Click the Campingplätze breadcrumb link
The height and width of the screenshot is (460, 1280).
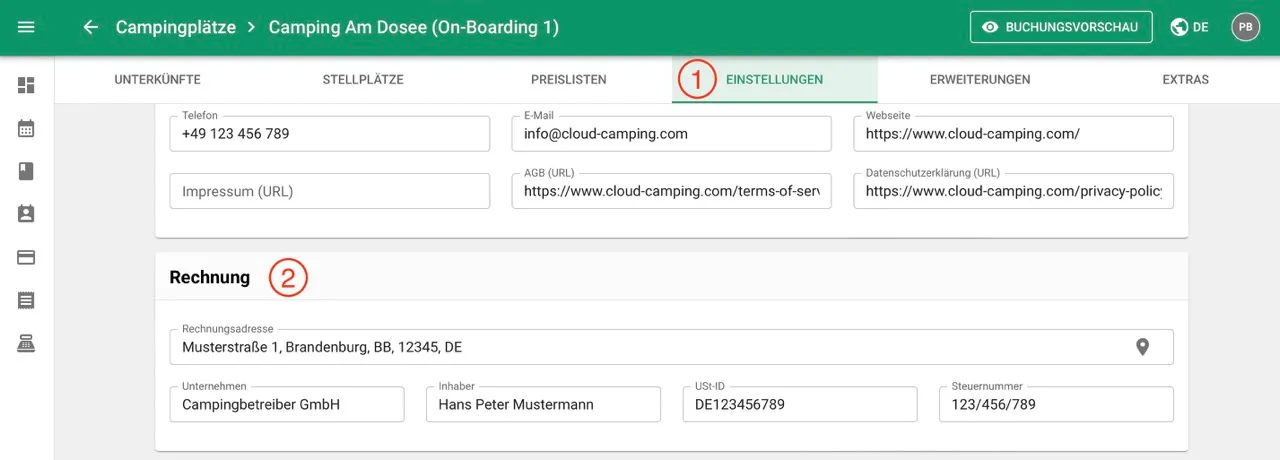175,27
